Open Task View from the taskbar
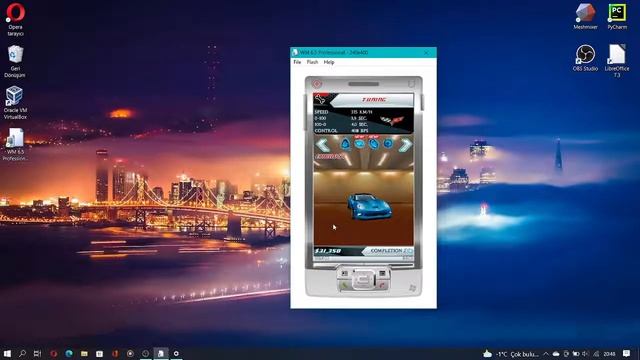 [38, 353]
